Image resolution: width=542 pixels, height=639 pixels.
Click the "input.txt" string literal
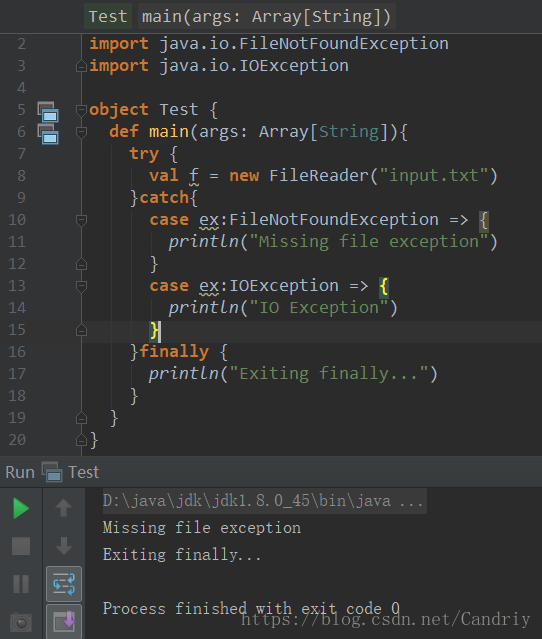(x=434, y=176)
